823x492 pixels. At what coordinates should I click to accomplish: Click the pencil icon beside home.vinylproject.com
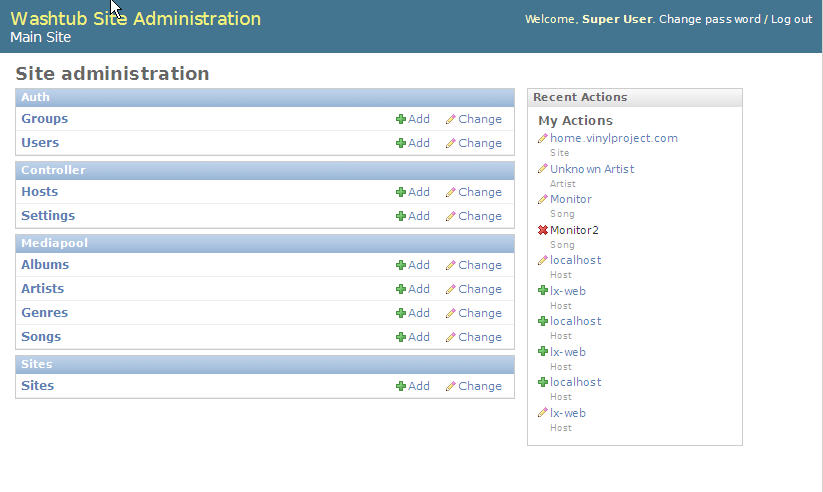click(x=543, y=138)
